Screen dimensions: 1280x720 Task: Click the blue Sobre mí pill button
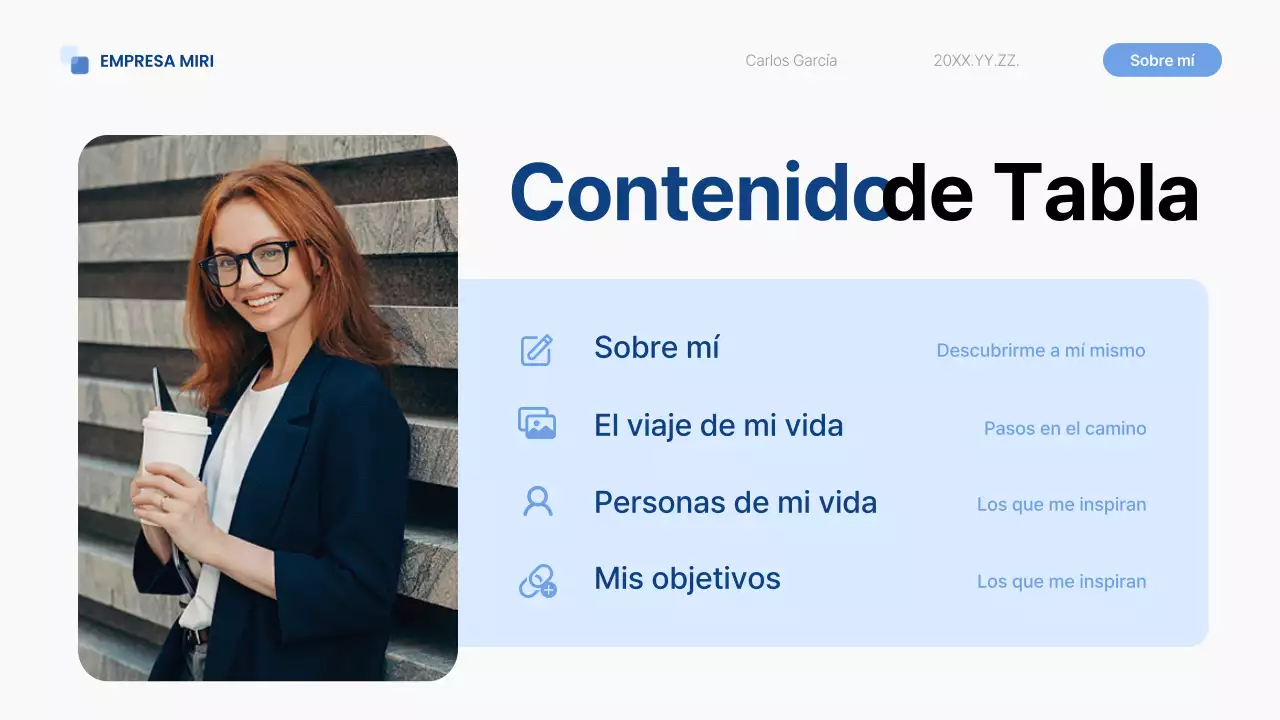[1162, 60]
